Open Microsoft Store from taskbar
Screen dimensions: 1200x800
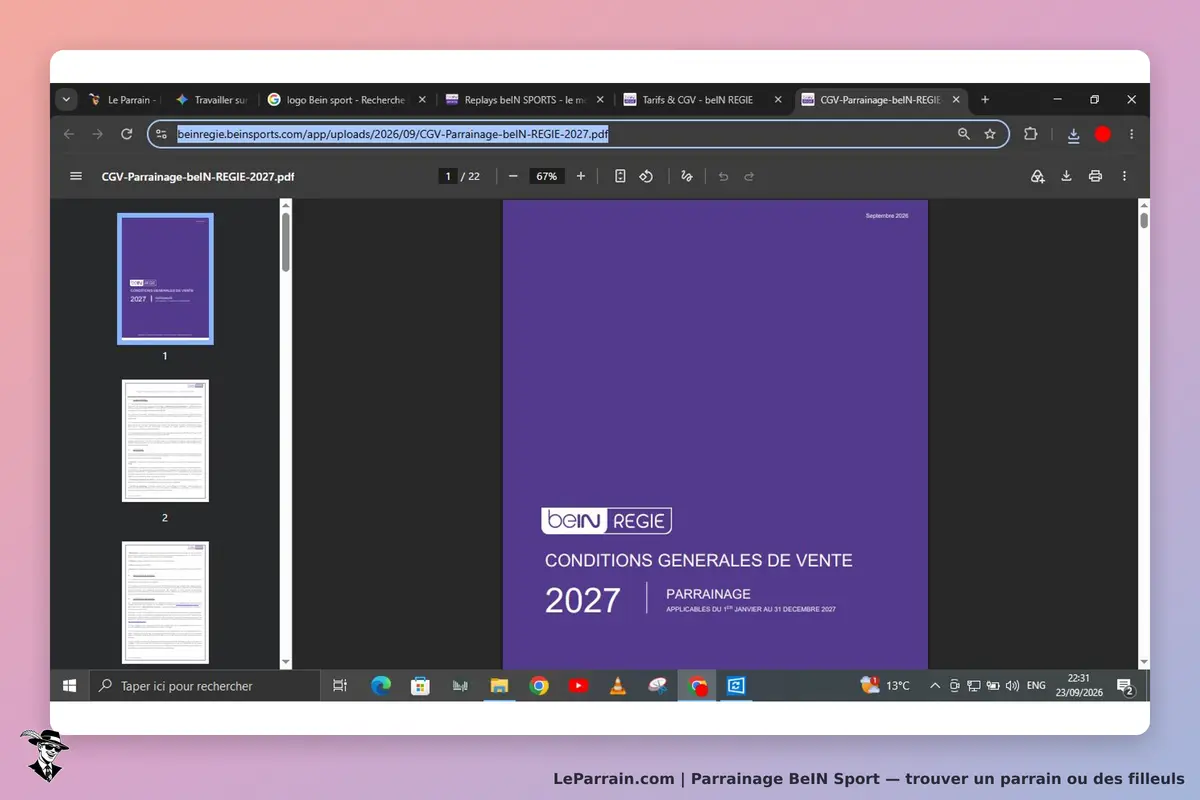(421, 686)
